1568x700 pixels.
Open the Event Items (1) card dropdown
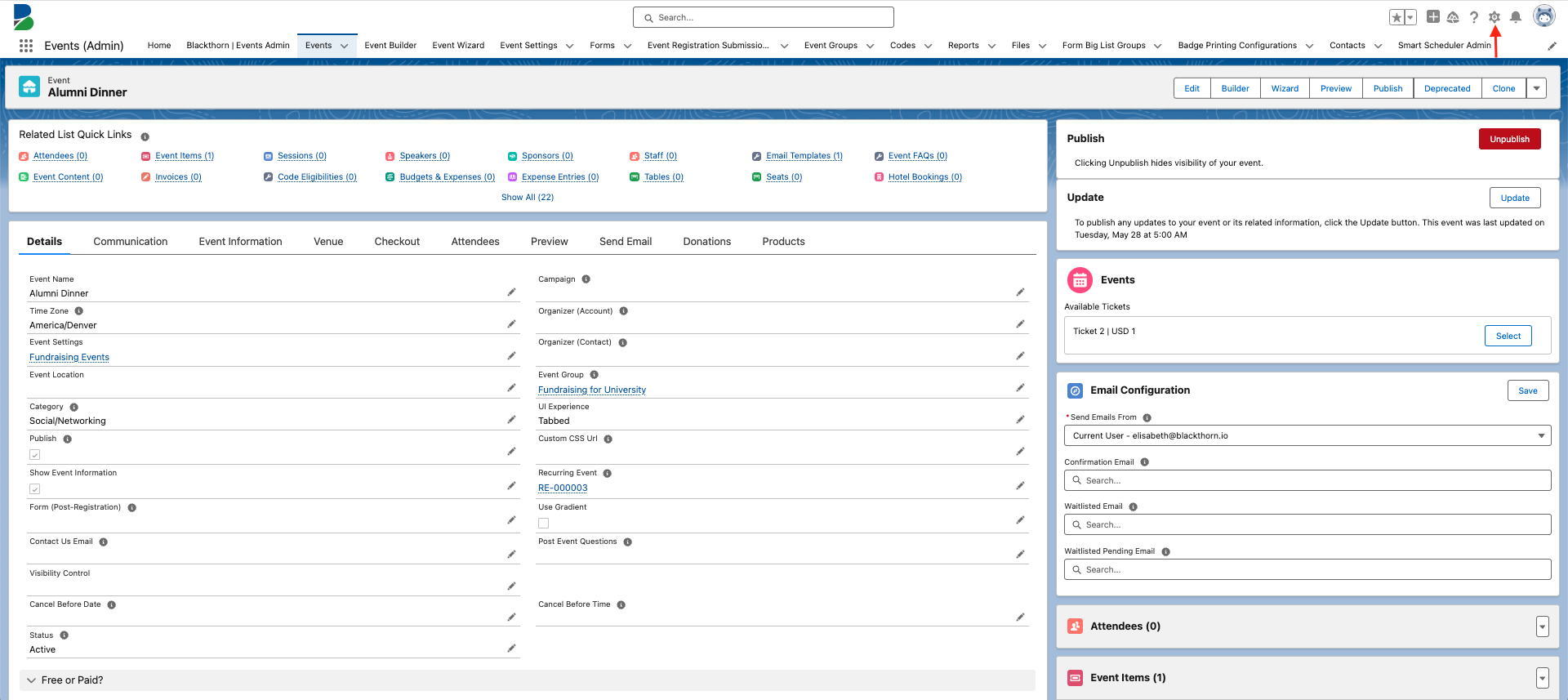coord(1542,678)
